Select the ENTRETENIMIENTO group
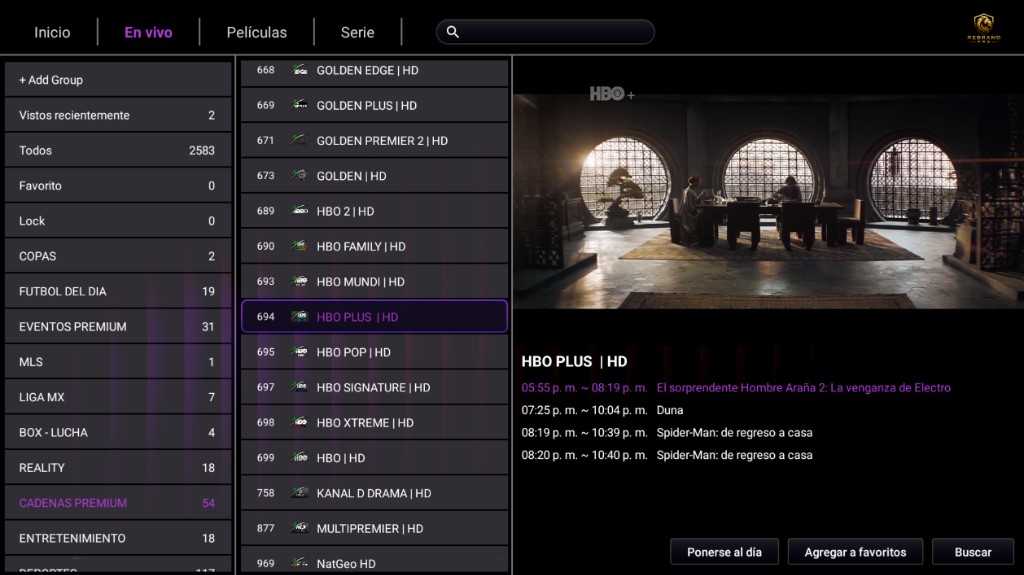Screen dimensions: 1024x575 118,538
